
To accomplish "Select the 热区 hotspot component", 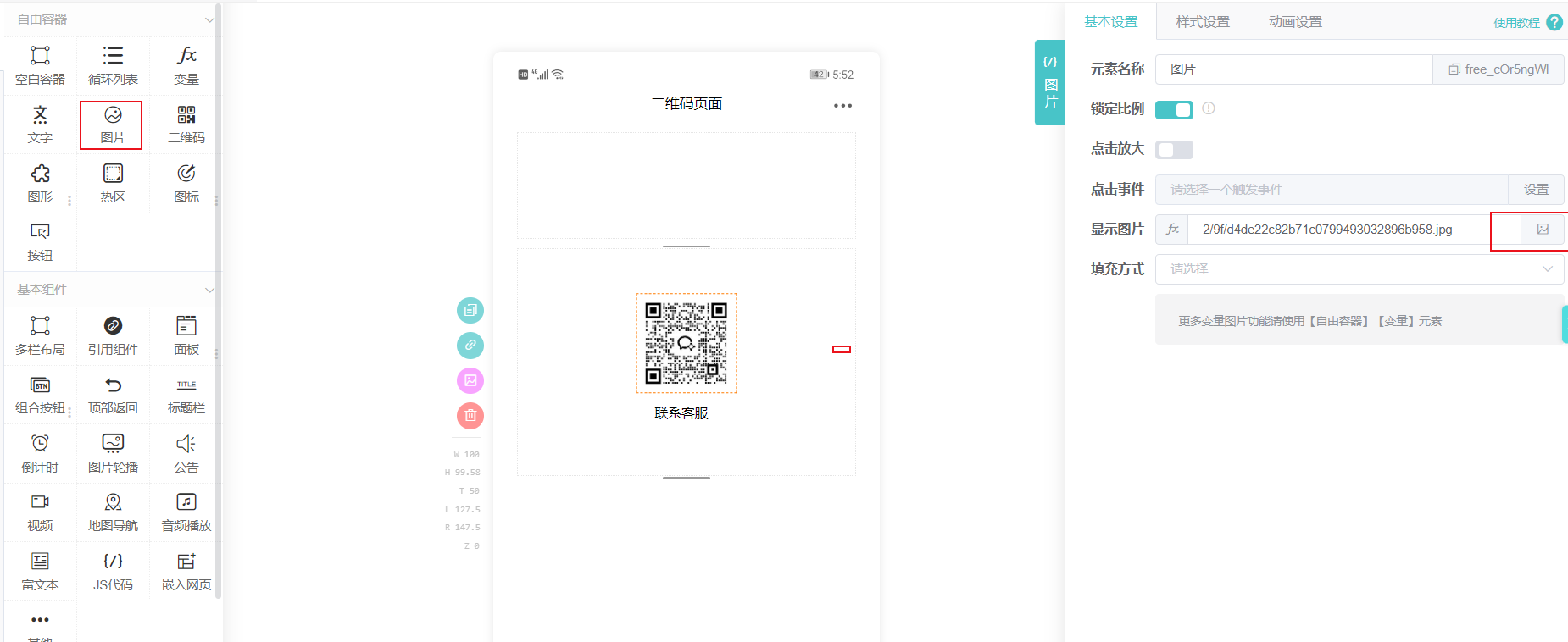I will pyautogui.click(x=113, y=183).
